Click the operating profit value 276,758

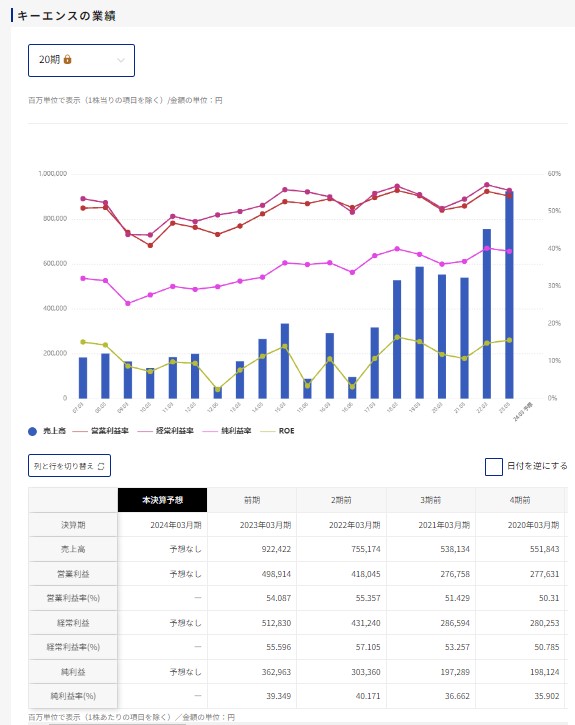[455, 574]
